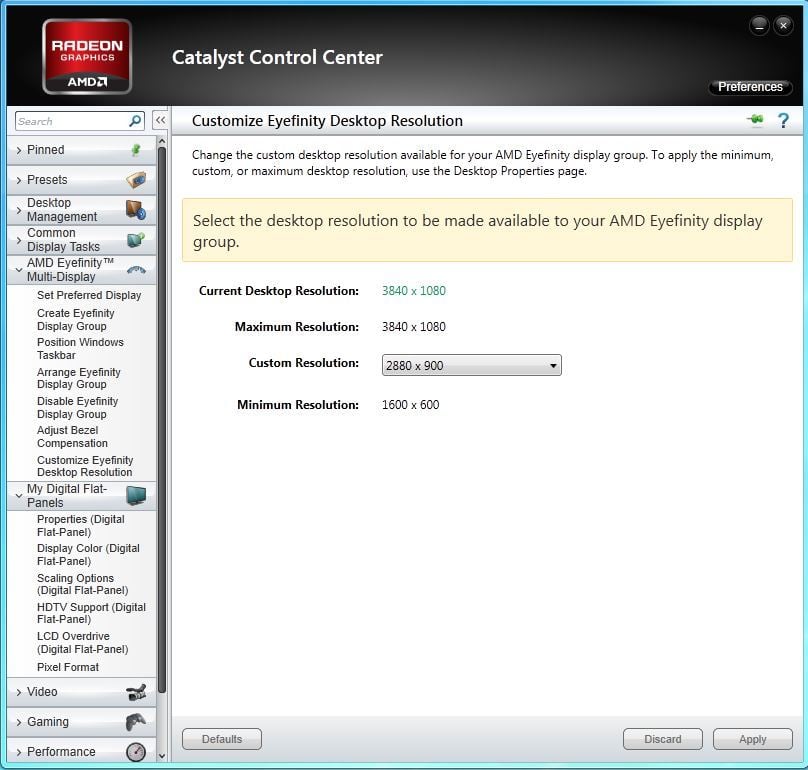This screenshot has width=808, height=770.
Task: Expand the Common Display Tasks section
Action: [19, 240]
